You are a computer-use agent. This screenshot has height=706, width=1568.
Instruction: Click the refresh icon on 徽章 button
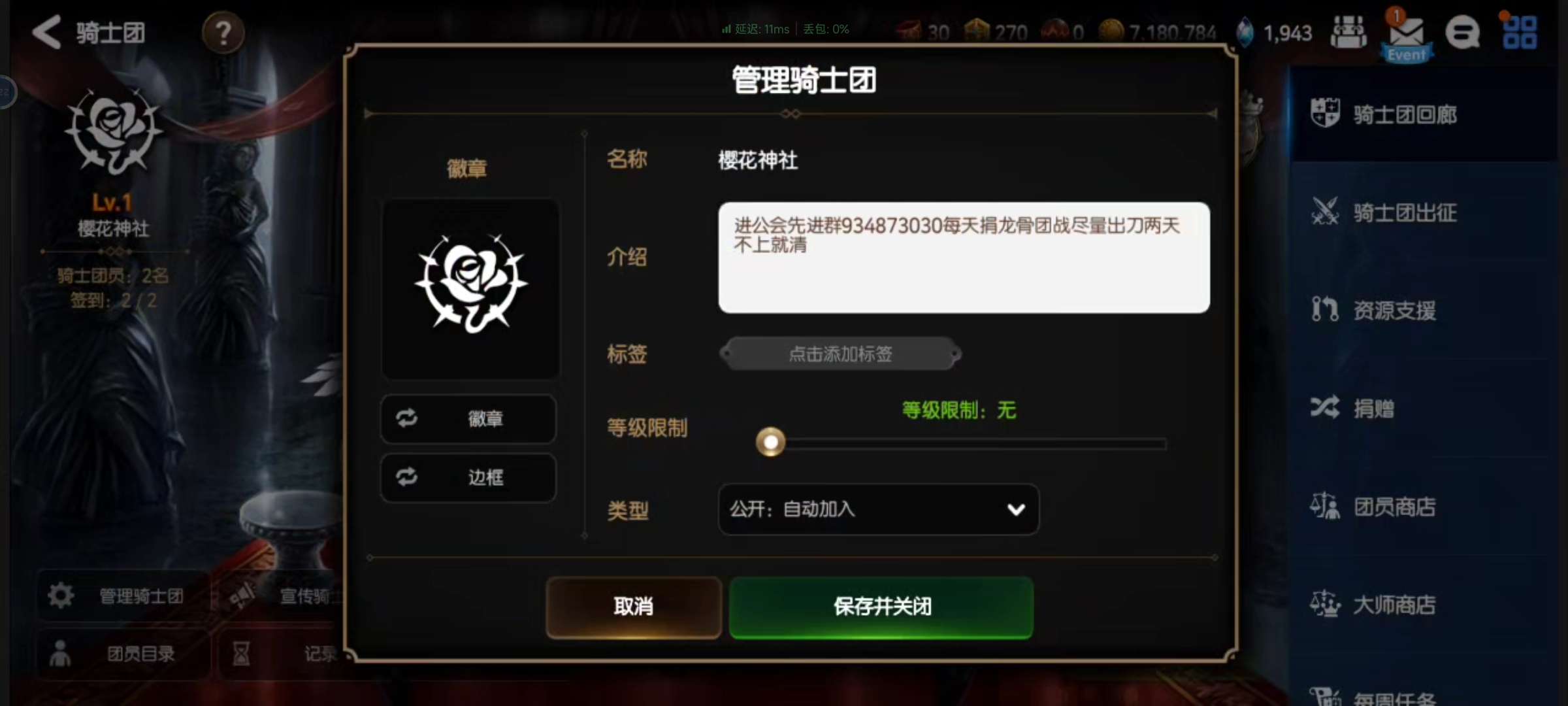click(x=406, y=418)
